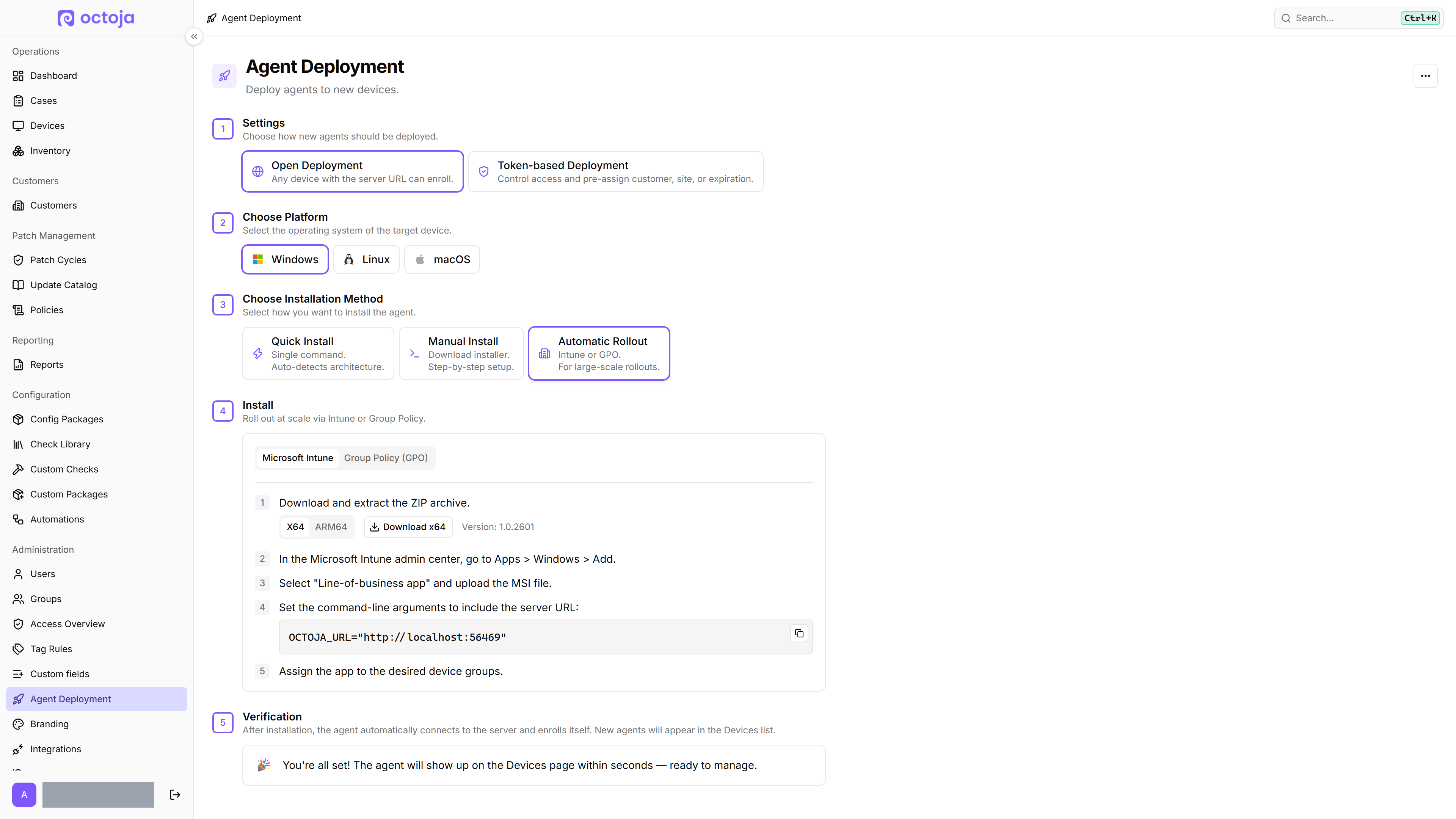1456x819 pixels.
Task: Choose the Linux platform
Action: click(x=366, y=259)
